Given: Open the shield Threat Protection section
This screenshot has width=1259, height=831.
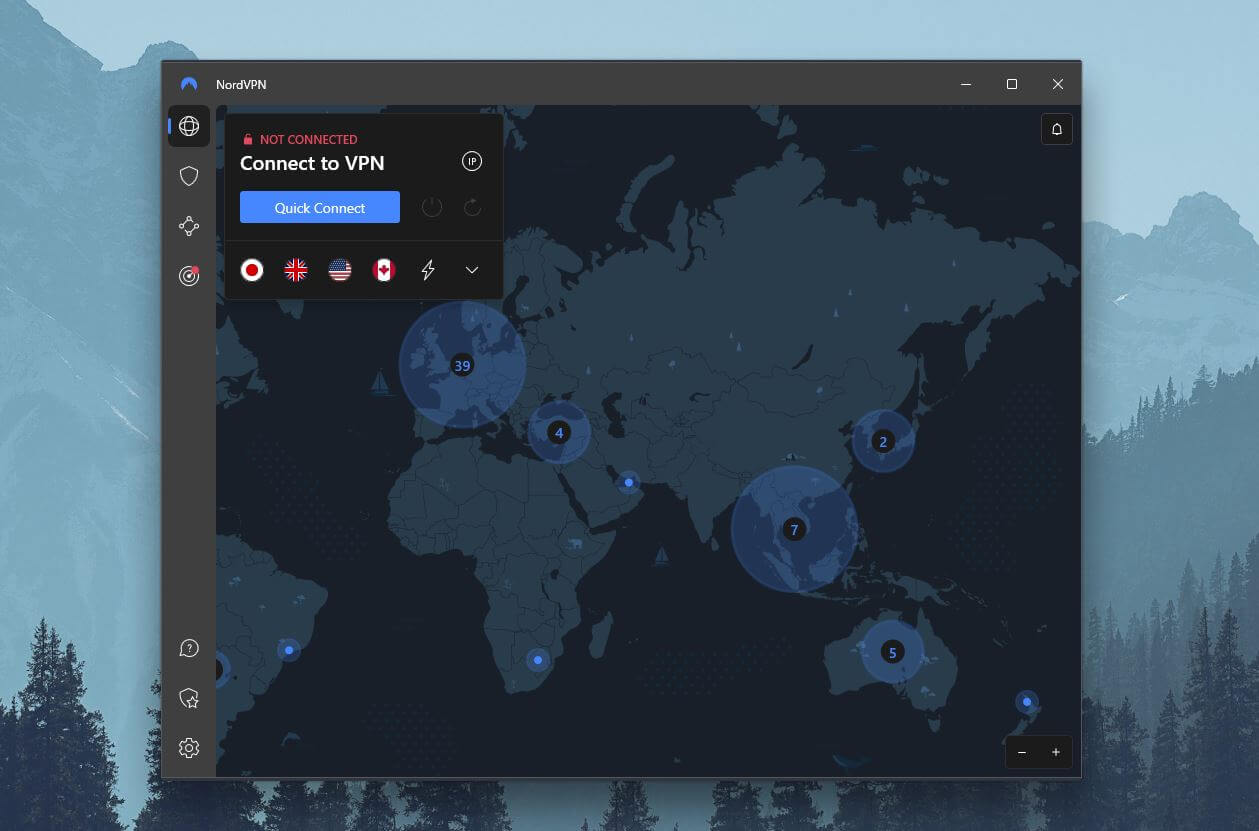Looking at the screenshot, I should [189, 176].
